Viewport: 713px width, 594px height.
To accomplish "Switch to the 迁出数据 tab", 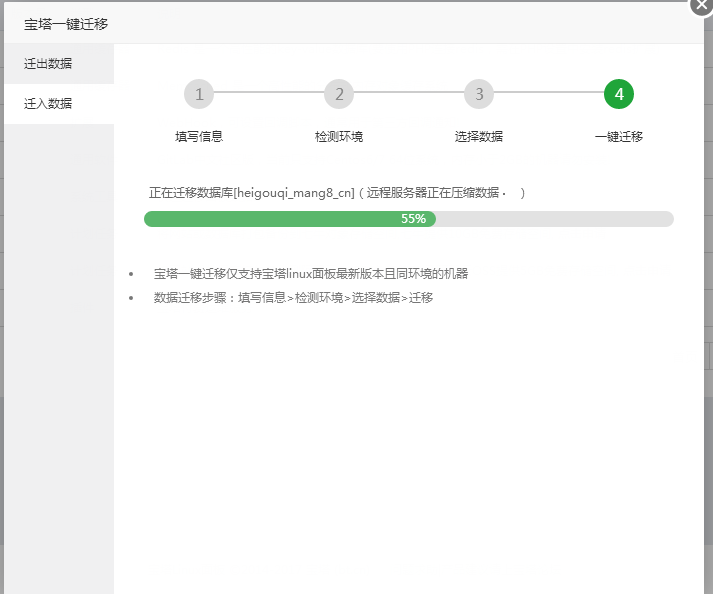I will tap(59, 64).
